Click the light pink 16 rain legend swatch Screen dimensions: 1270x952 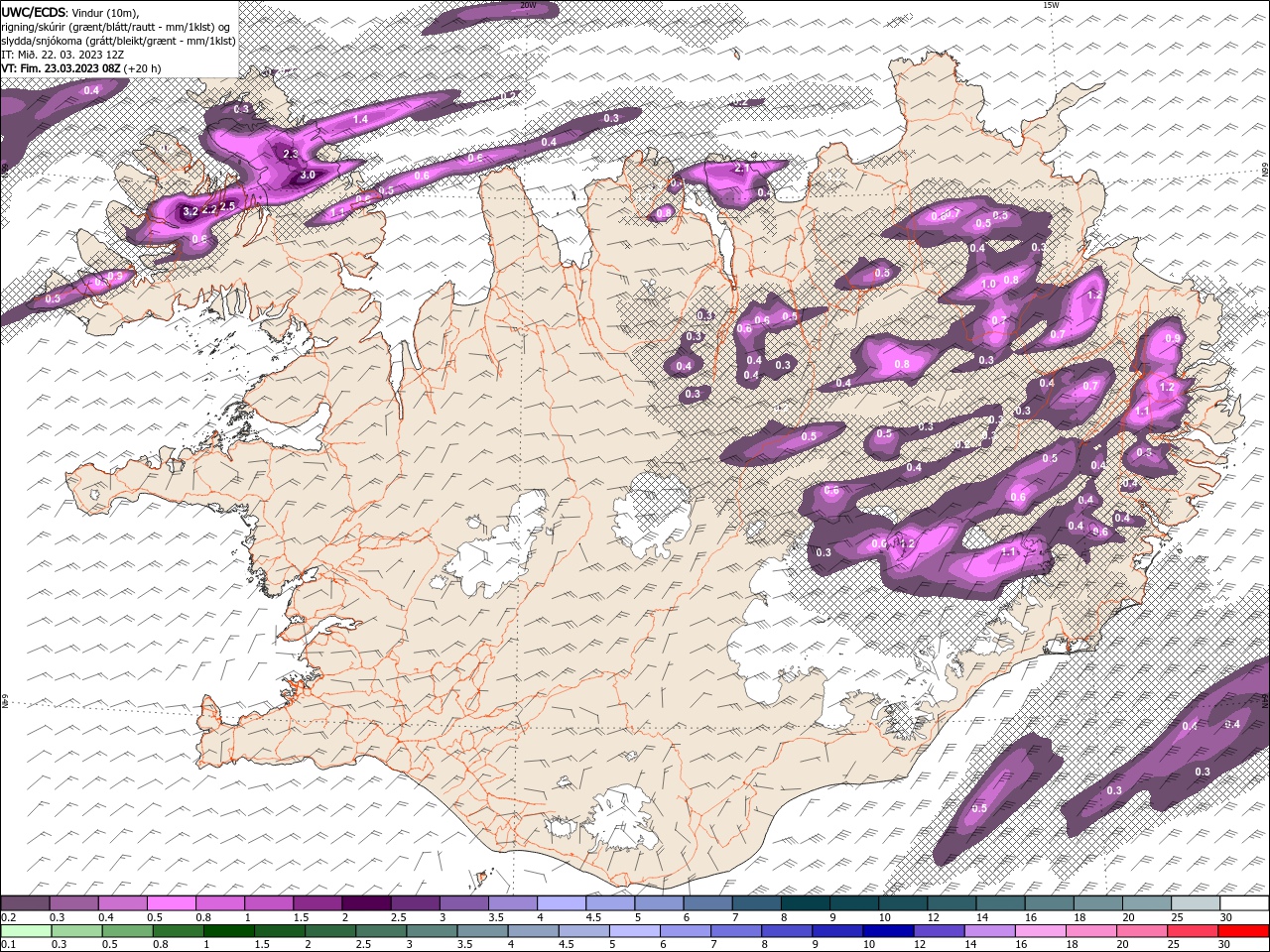pos(1040,931)
